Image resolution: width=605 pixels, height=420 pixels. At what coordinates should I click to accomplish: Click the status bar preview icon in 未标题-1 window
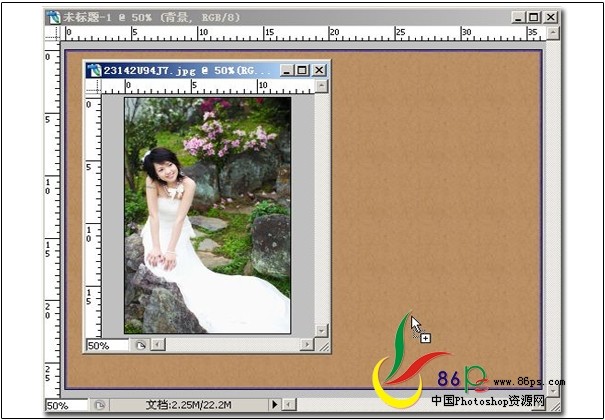point(100,405)
